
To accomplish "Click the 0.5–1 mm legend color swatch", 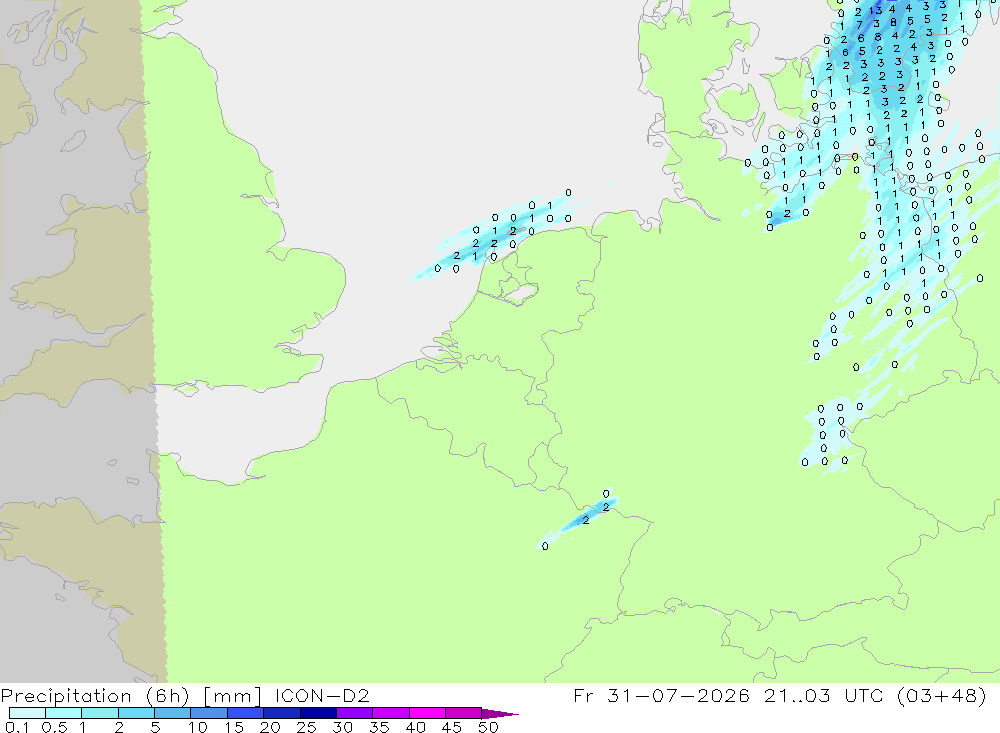I will click(64, 713).
